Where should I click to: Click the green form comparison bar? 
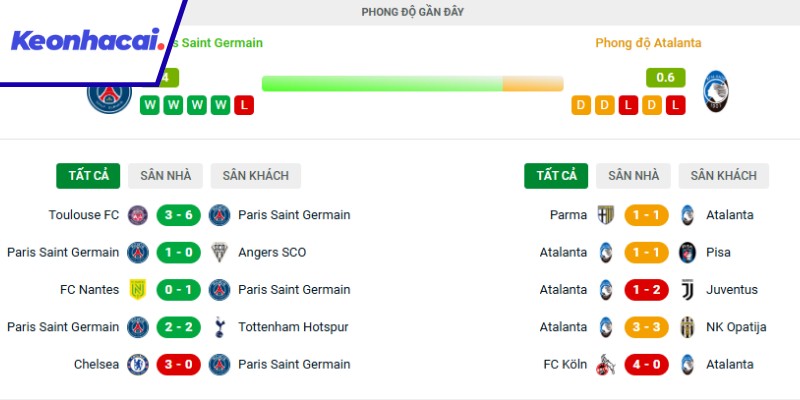point(382,84)
